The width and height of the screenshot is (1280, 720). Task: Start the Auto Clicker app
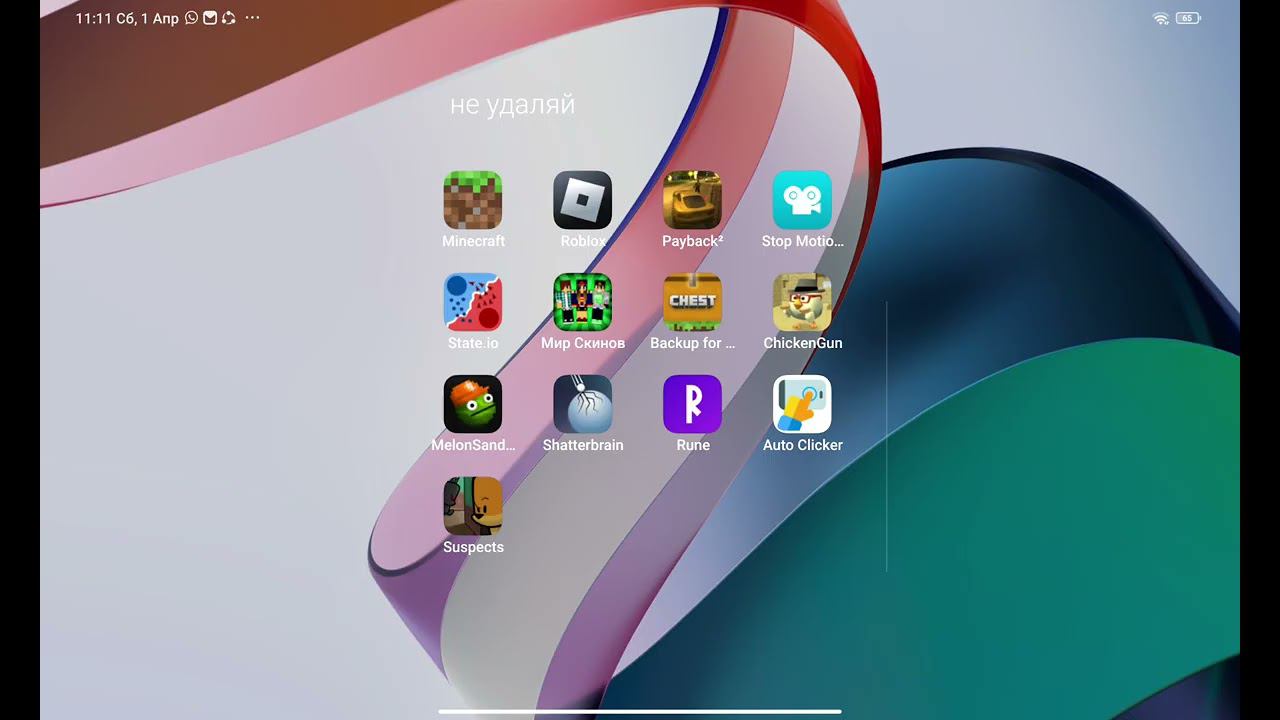(802, 404)
